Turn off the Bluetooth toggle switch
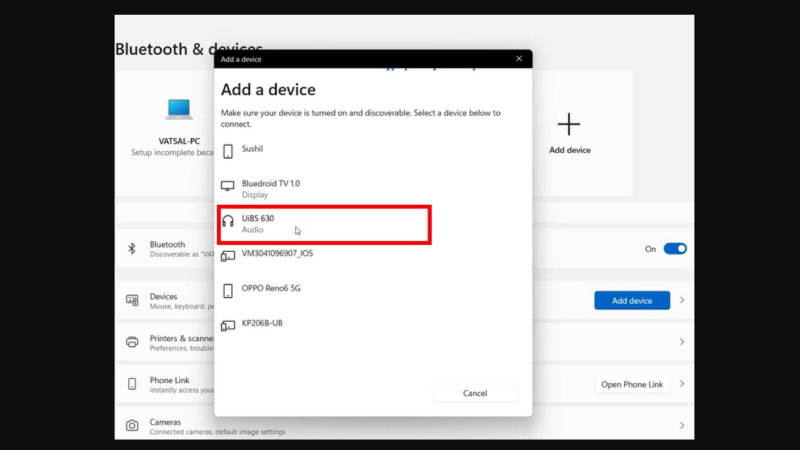Image resolution: width=800 pixels, height=450 pixels. click(x=675, y=249)
